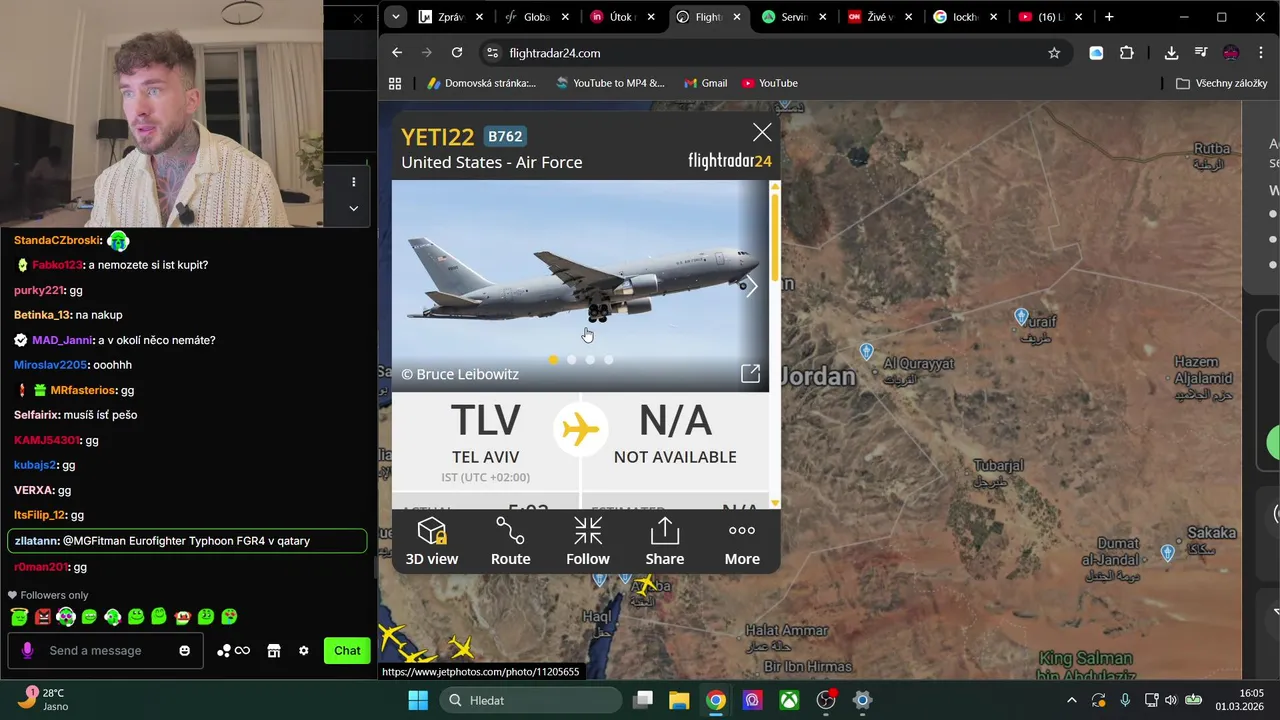The width and height of the screenshot is (1280, 720).
Task: Click the KC-46 aircraft photo
Action: [x=580, y=285]
